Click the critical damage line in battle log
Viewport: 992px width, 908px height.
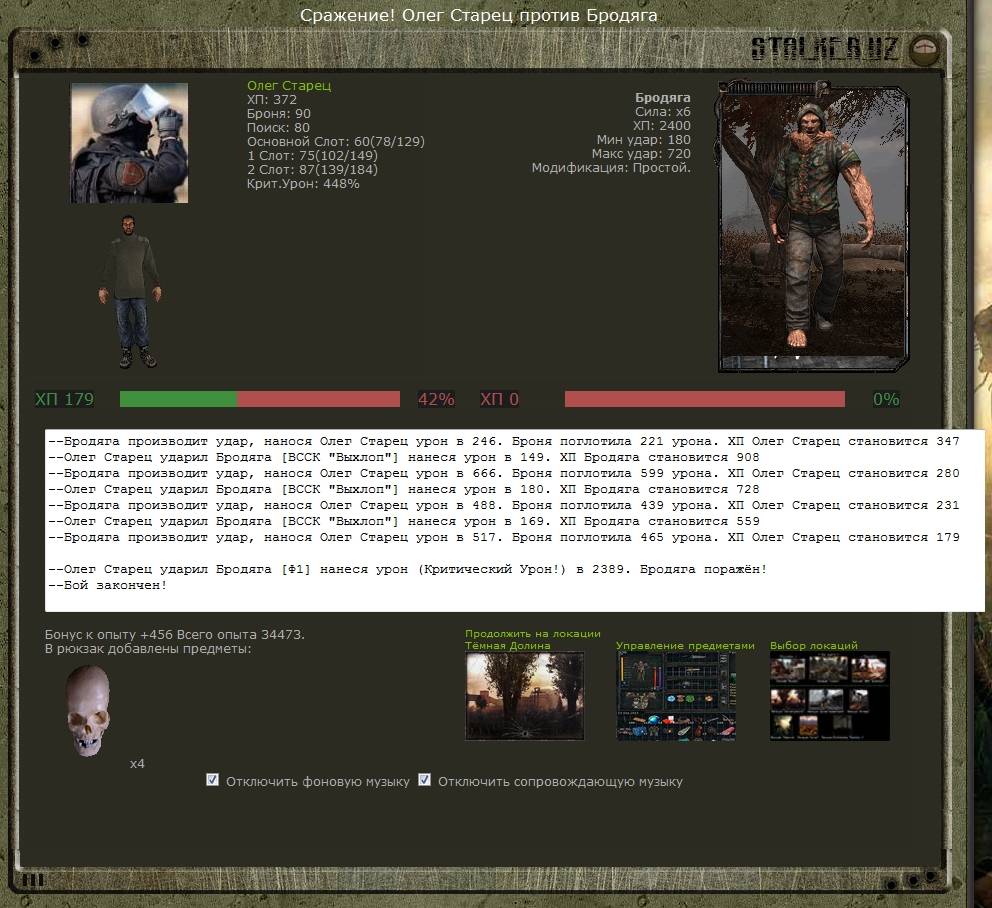click(x=408, y=569)
